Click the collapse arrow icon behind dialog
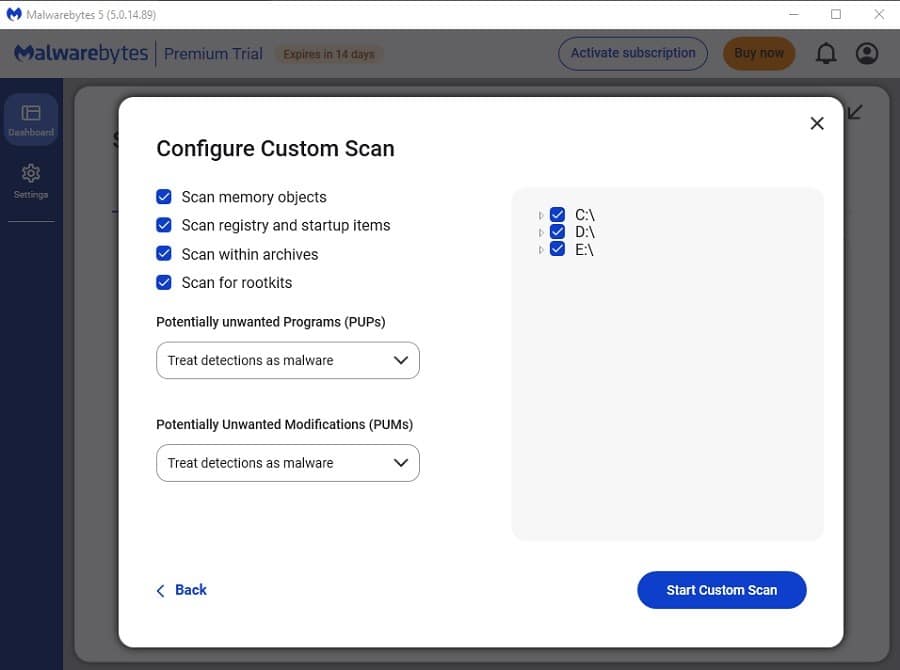900x670 pixels. click(x=854, y=112)
